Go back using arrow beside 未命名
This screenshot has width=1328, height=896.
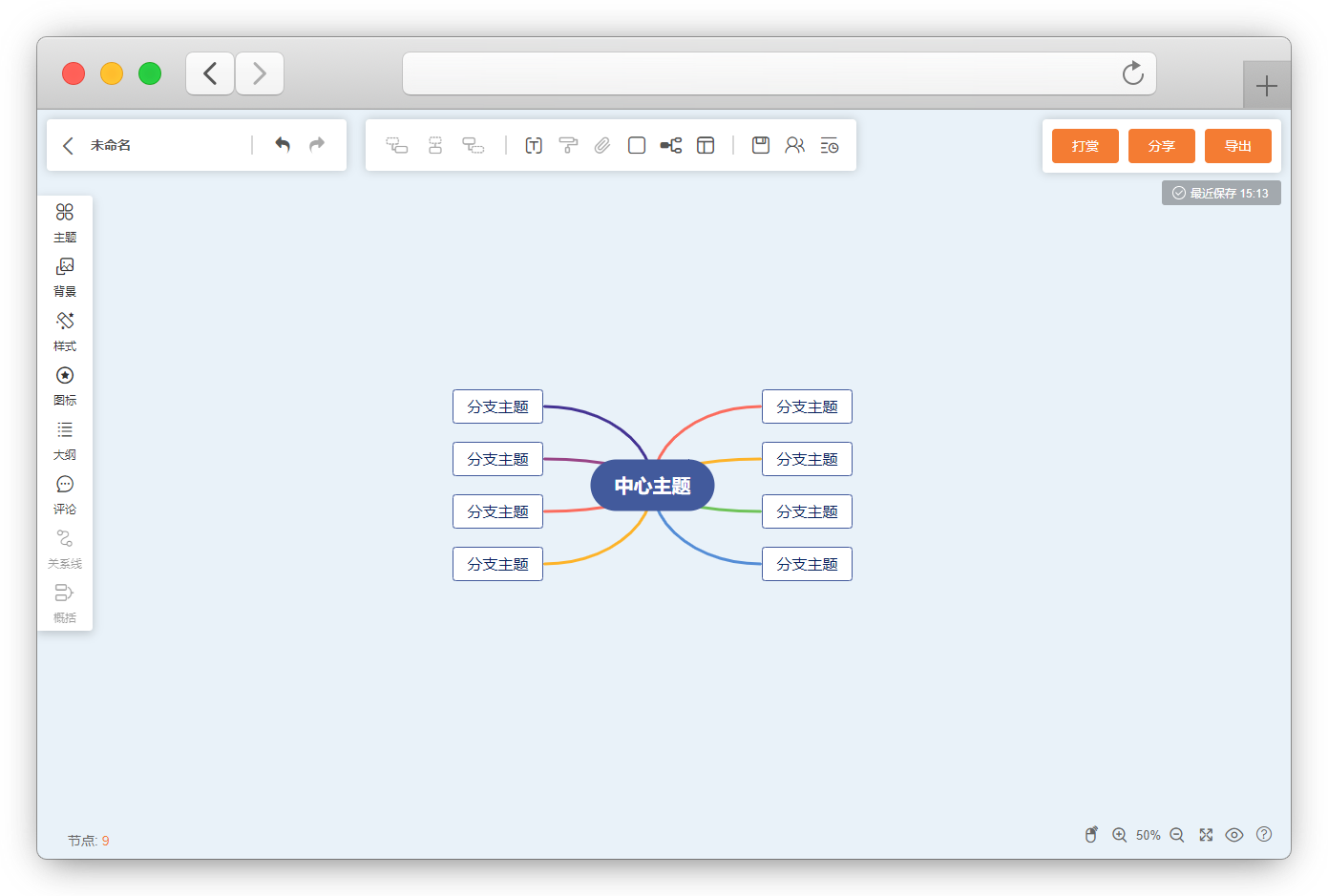coord(68,145)
